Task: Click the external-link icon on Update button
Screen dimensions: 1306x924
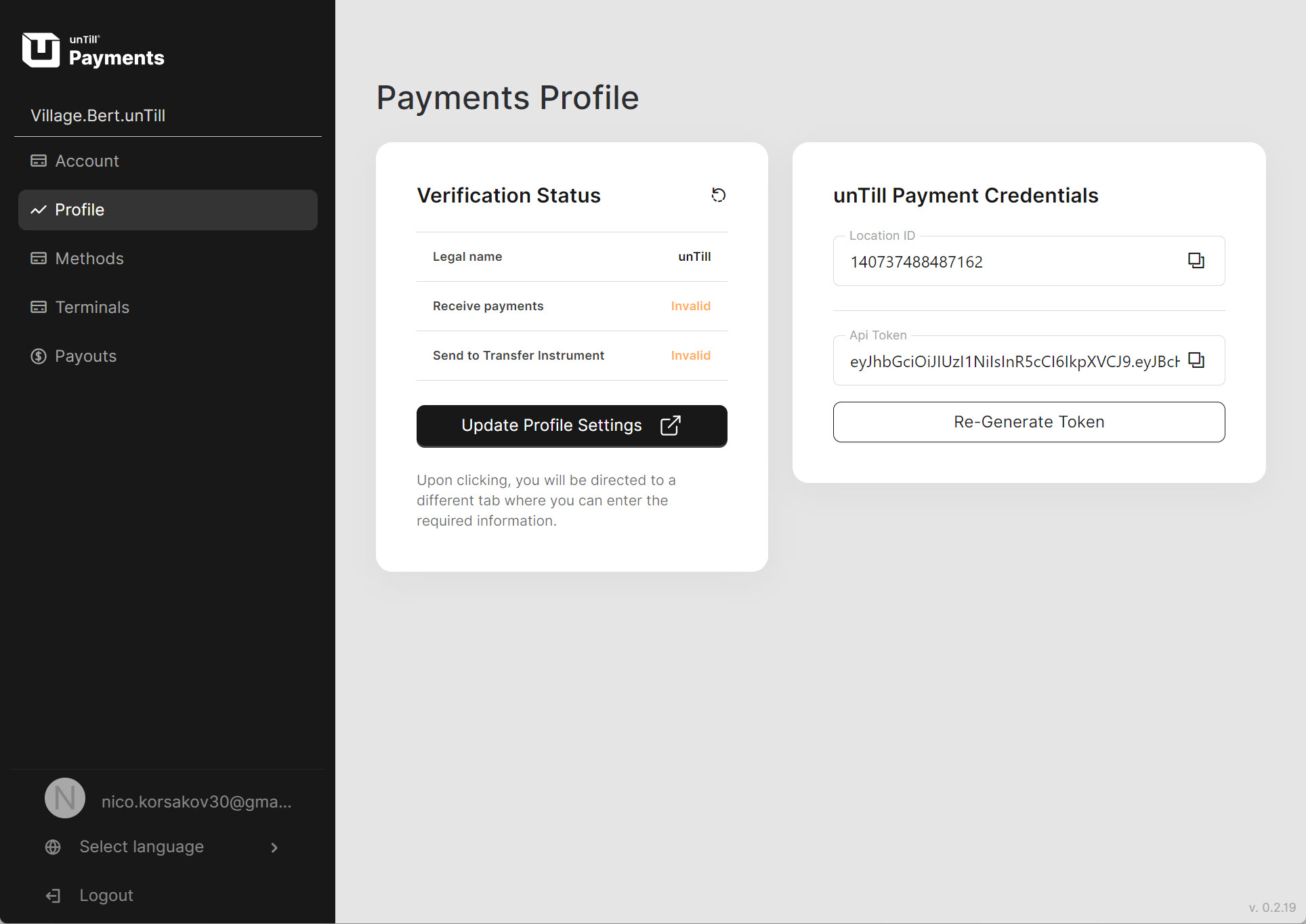Action: (670, 425)
